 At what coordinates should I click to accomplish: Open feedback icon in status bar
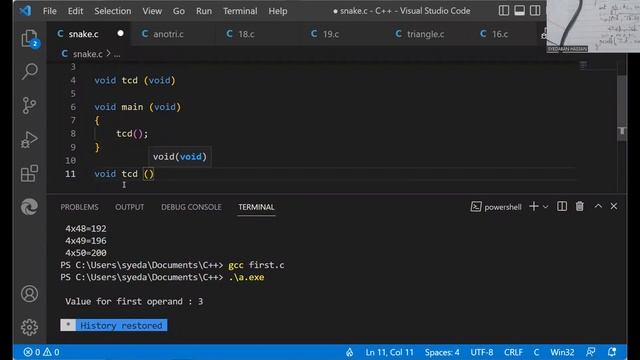(x=591, y=352)
